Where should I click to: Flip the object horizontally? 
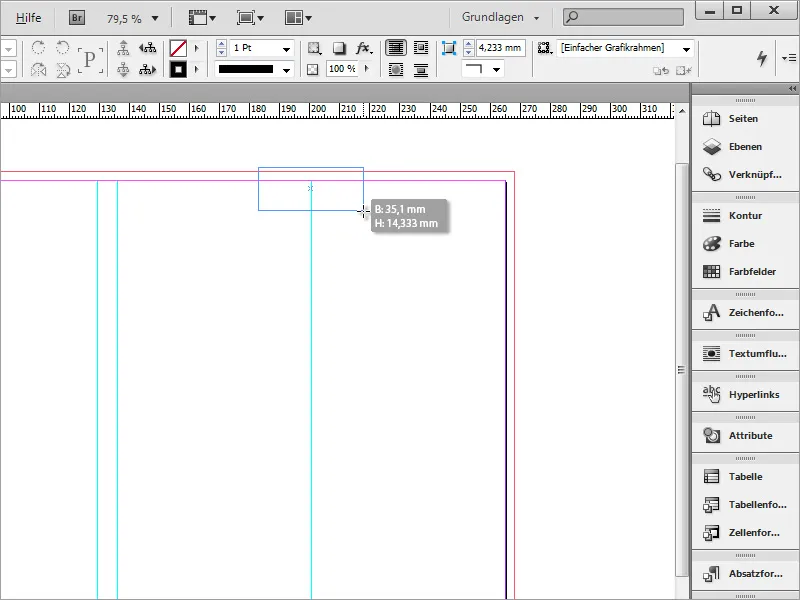38,69
